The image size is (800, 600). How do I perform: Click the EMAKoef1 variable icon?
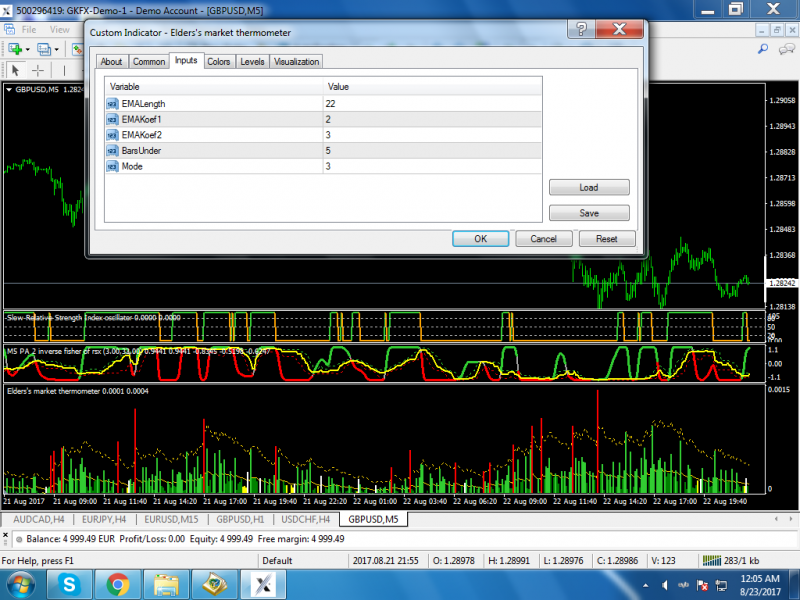(x=112, y=119)
